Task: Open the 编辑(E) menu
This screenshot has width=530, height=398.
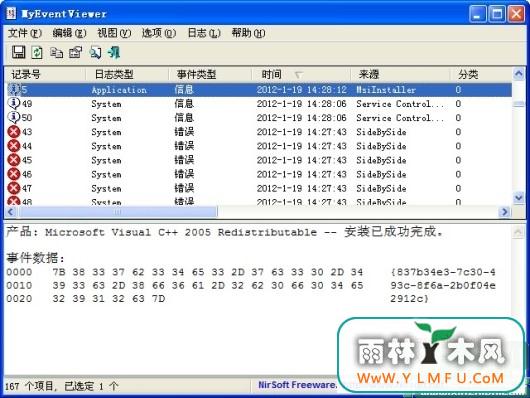Action: coord(69,33)
